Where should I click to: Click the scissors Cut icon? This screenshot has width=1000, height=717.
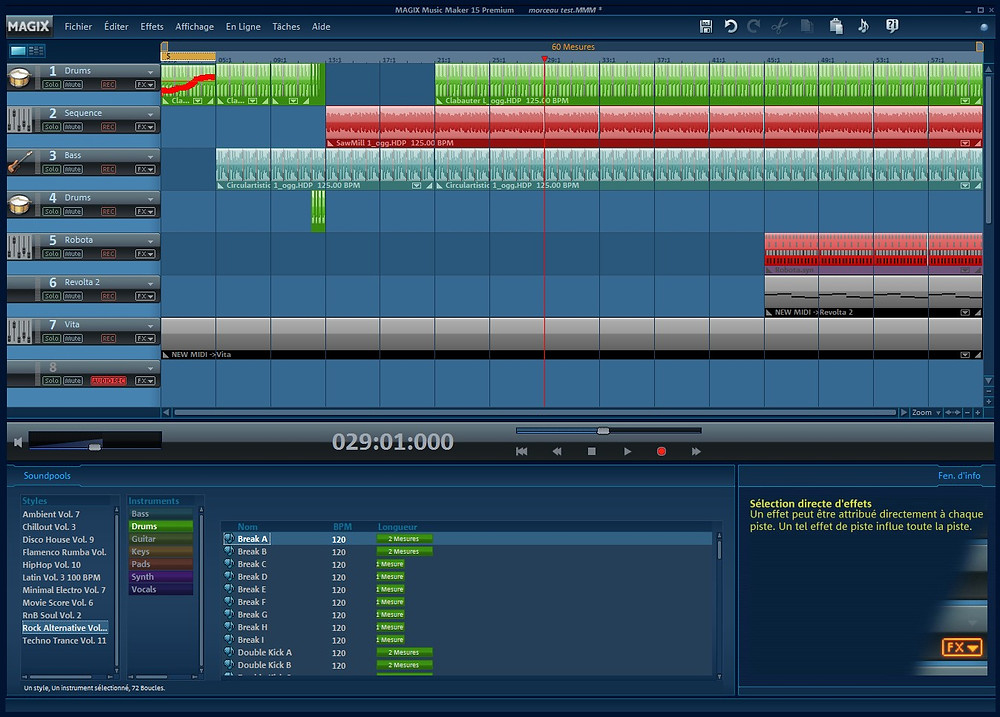point(779,26)
